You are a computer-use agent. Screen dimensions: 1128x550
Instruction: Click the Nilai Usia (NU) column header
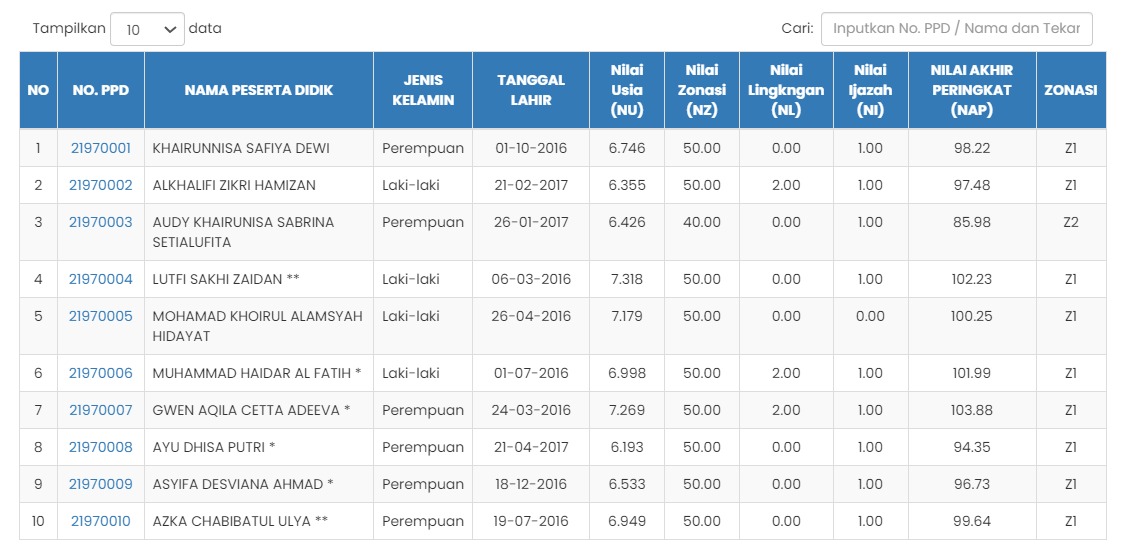tap(627, 90)
